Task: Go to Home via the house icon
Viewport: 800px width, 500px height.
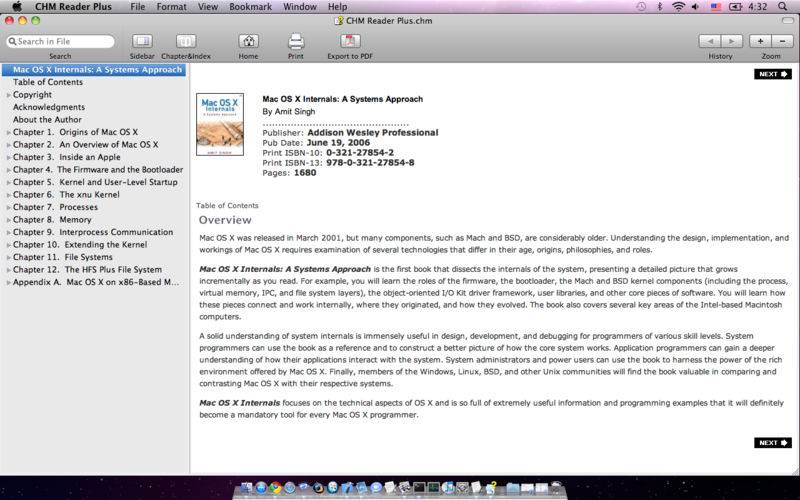Action: click(248, 41)
